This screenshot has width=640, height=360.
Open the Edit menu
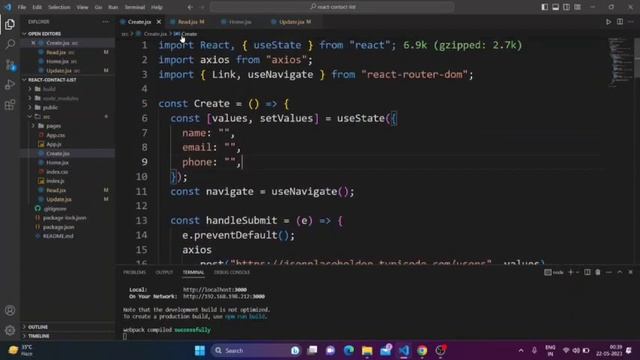pyautogui.click(x=37, y=7)
